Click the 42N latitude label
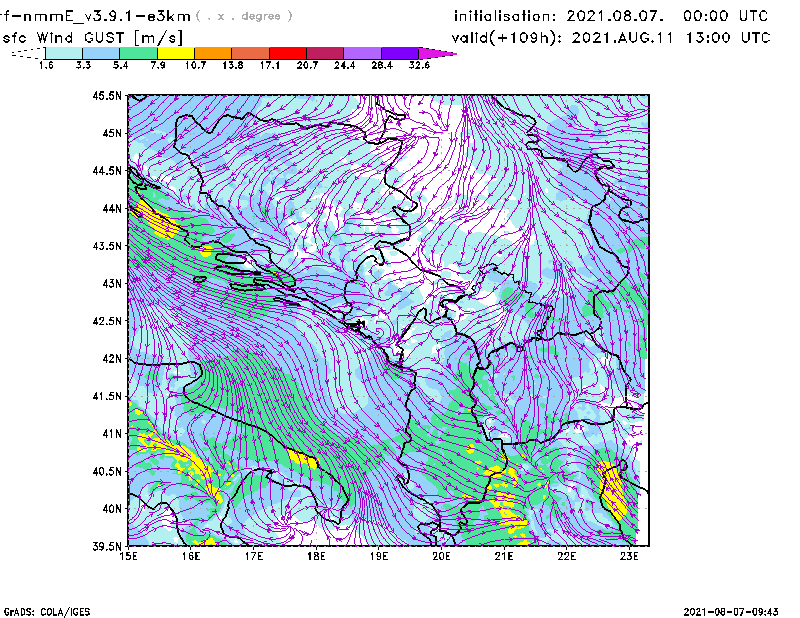Image resolution: width=800 pixels, height=618 pixels. point(112,359)
